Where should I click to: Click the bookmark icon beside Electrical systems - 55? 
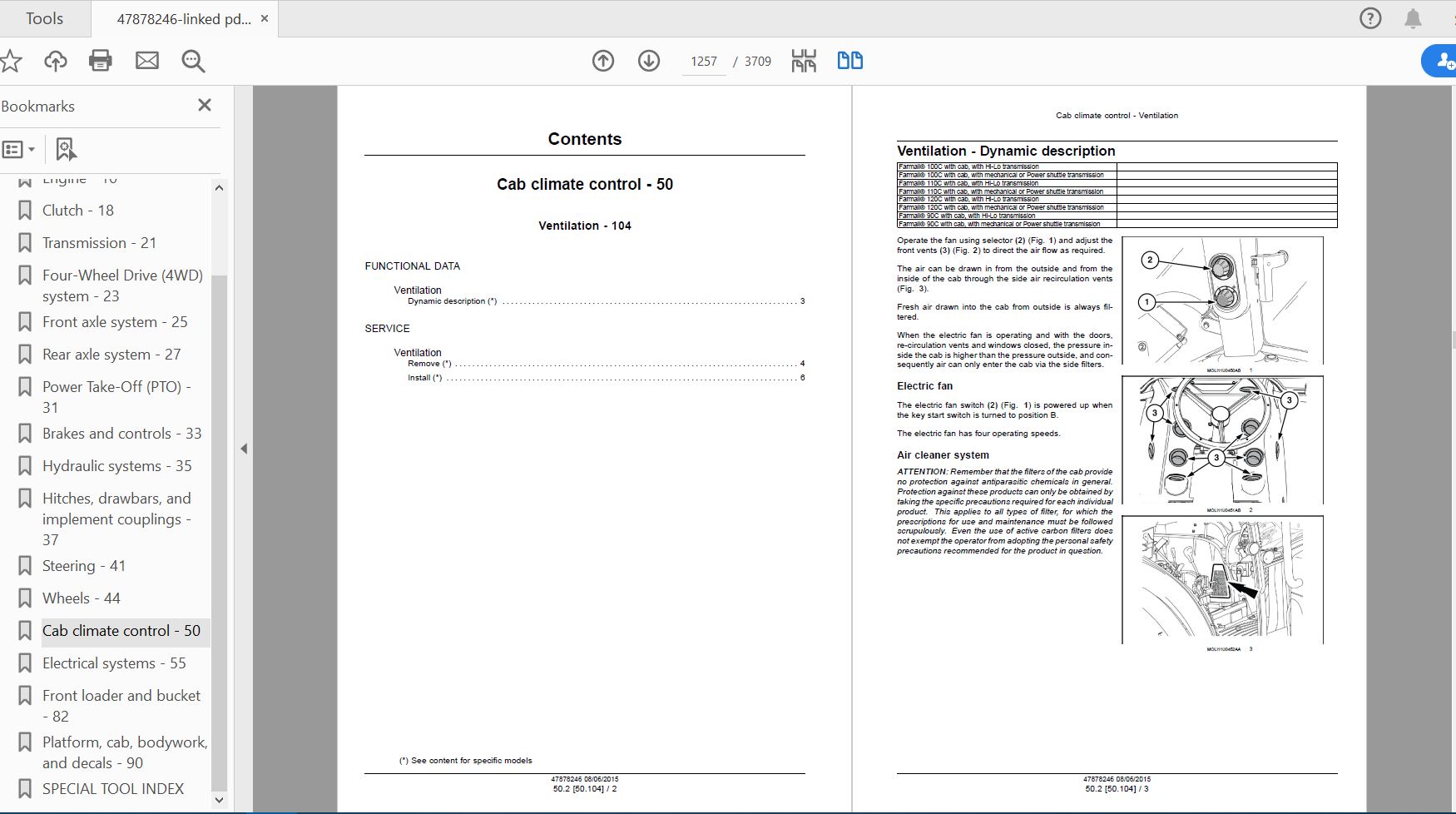click(x=25, y=663)
